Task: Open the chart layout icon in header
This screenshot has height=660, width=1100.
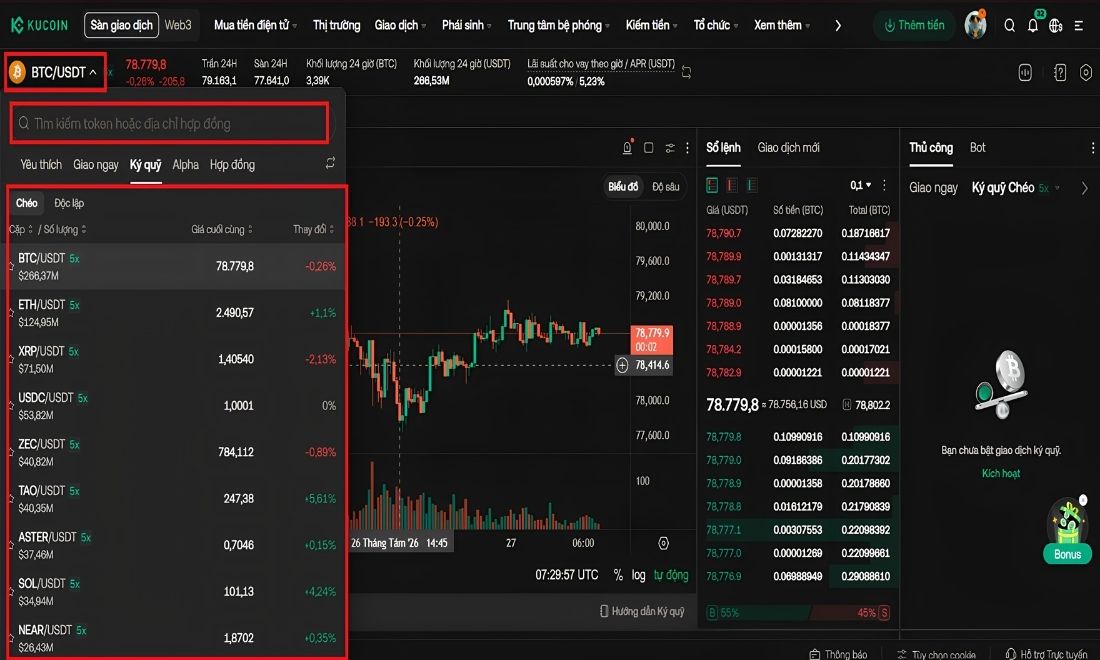Action: [1025, 72]
